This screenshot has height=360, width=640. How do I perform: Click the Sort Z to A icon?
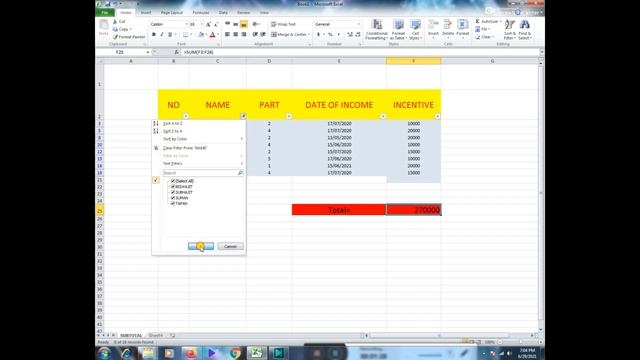pyautogui.click(x=156, y=131)
